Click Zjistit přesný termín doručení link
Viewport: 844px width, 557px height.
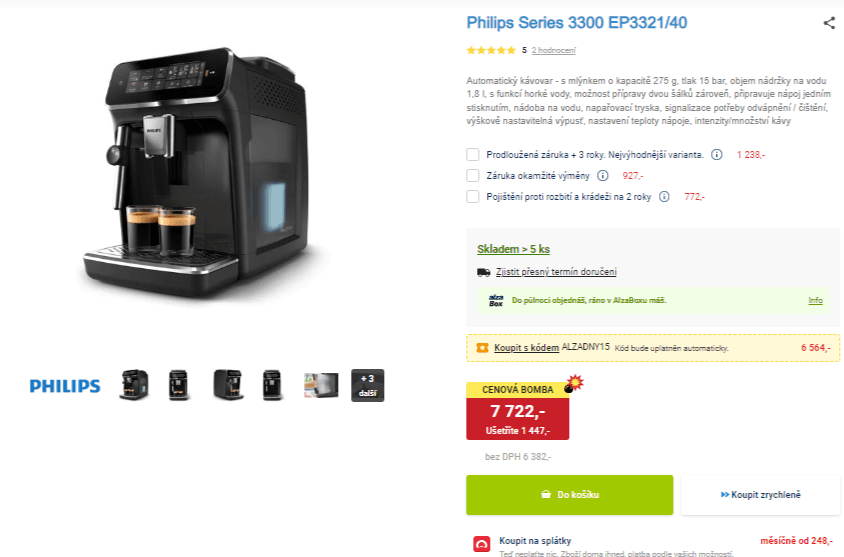point(556,272)
